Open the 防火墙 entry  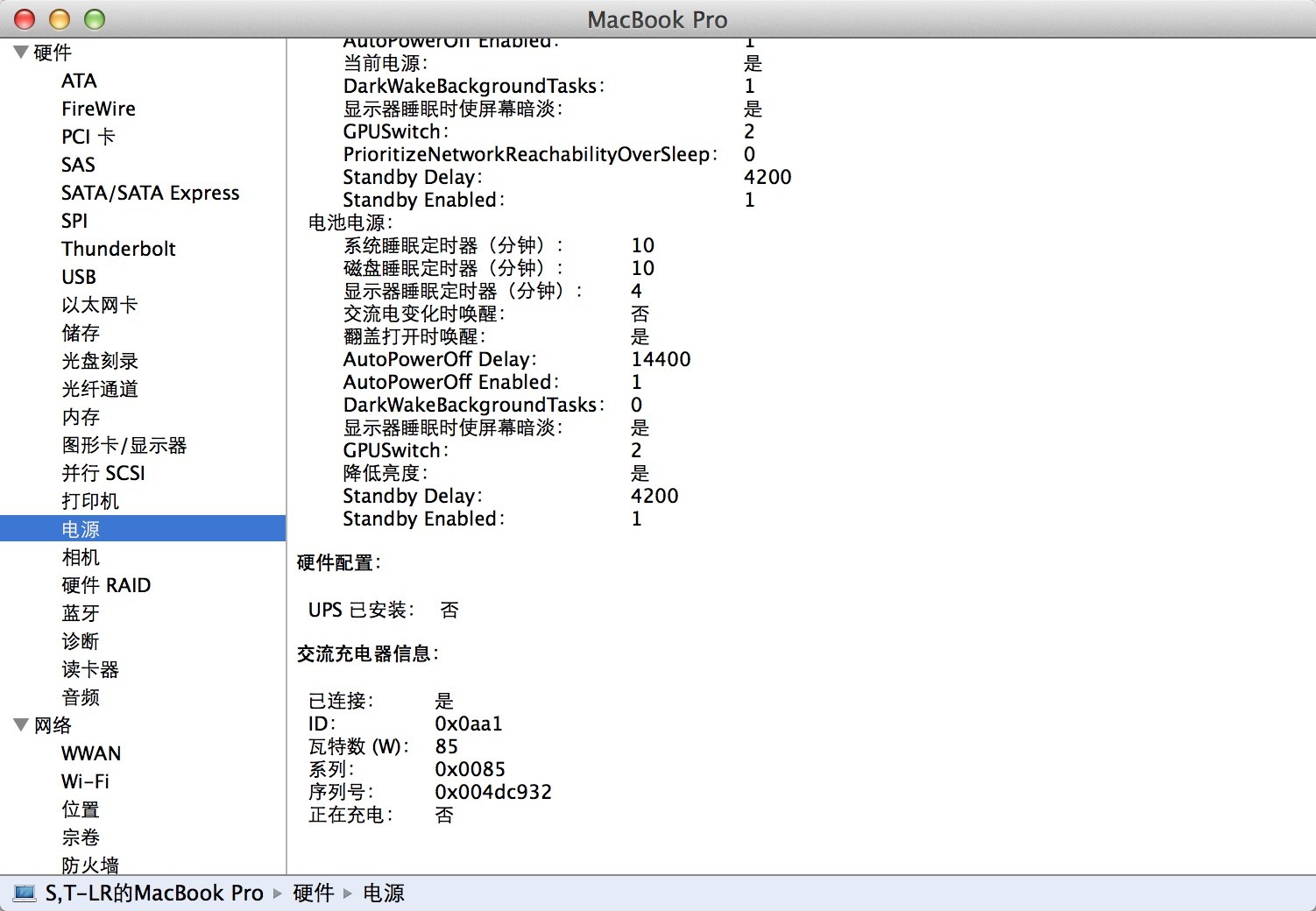[90, 865]
